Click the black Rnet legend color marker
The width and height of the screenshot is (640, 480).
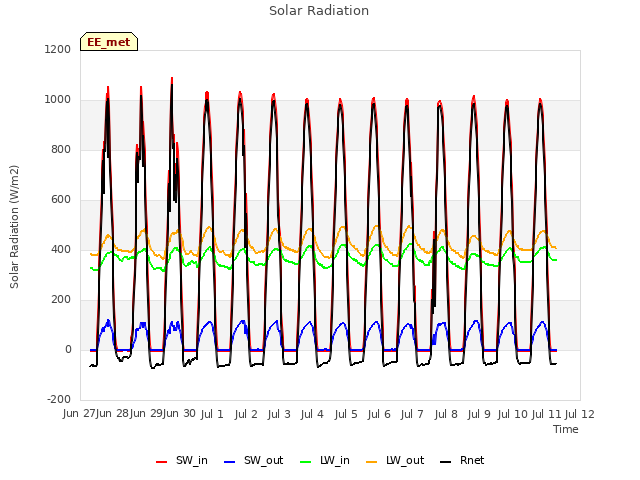(446, 462)
